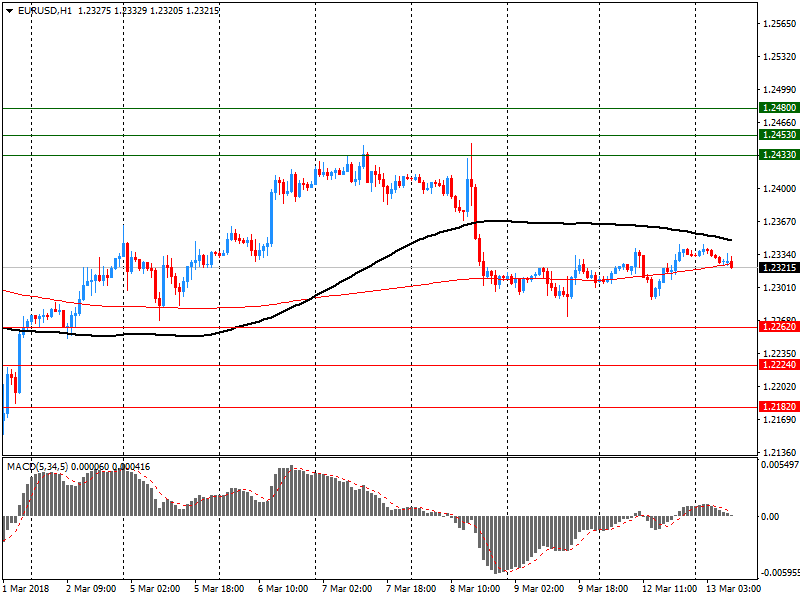
Task: Click the small triangle before EURUSD,H1
Action: point(9,10)
